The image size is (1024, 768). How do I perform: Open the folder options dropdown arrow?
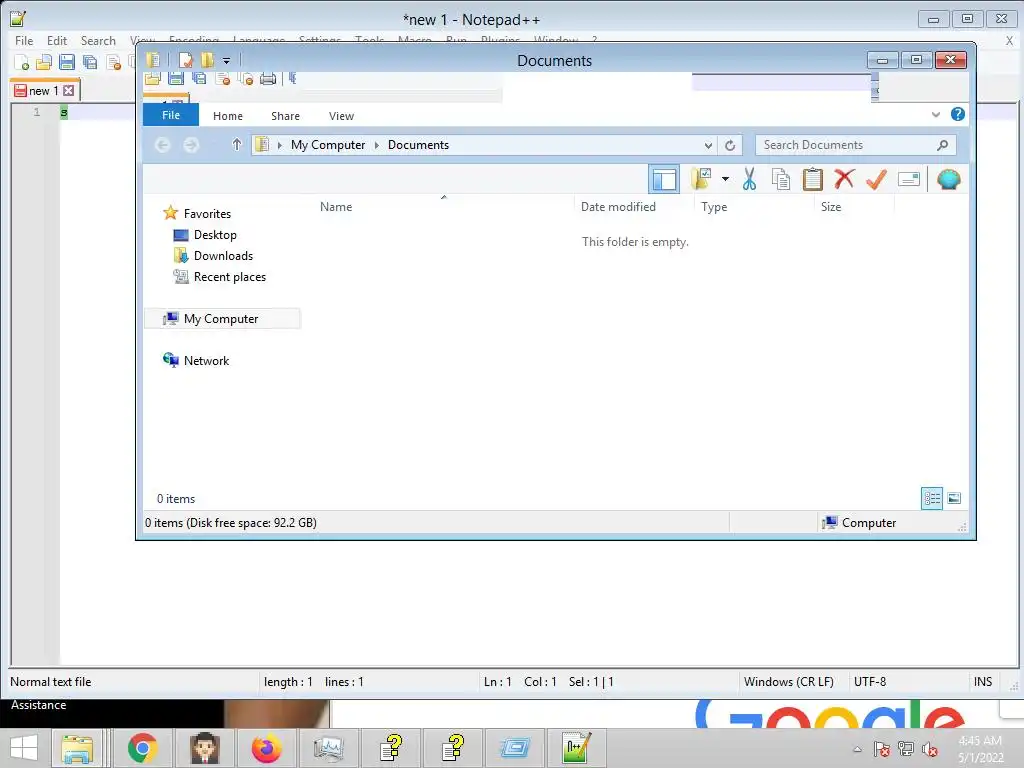pos(725,179)
